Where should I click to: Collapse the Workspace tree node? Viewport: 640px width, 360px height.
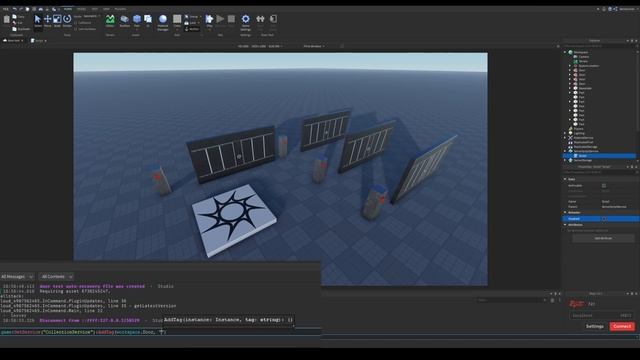[565, 52]
